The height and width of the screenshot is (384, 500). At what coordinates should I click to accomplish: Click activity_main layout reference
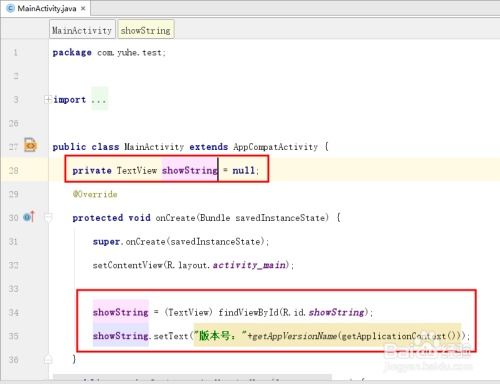[250, 265]
